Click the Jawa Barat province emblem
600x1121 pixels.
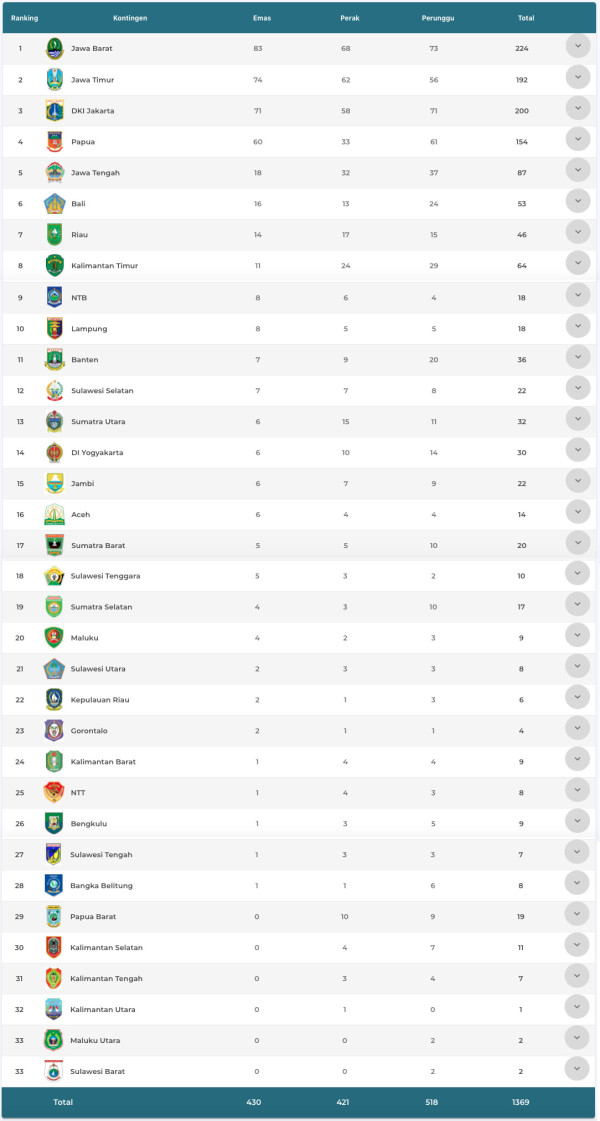pyautogui.click(x=55, y=49)
